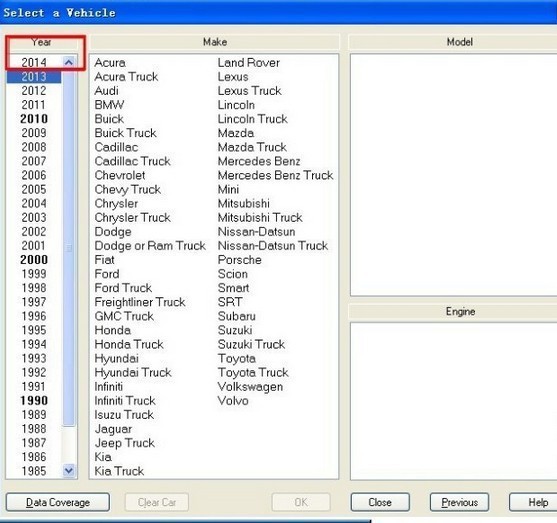Pick GMC Truck
This screenshot has width=557, height=523.
pos(124,316)
